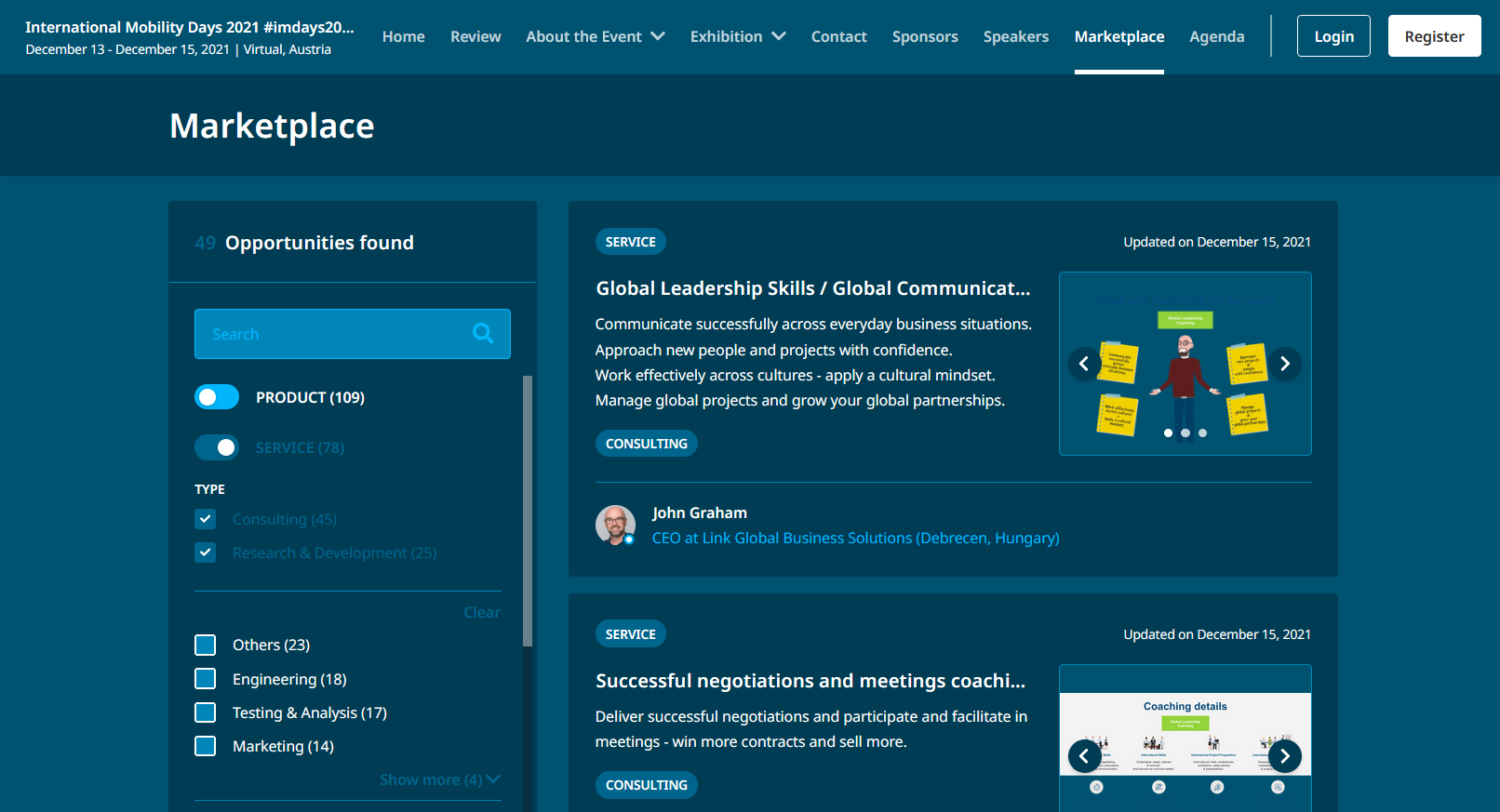Click the search magnifier icon
Screen dimensions: 1500x812
click(482, 333)
